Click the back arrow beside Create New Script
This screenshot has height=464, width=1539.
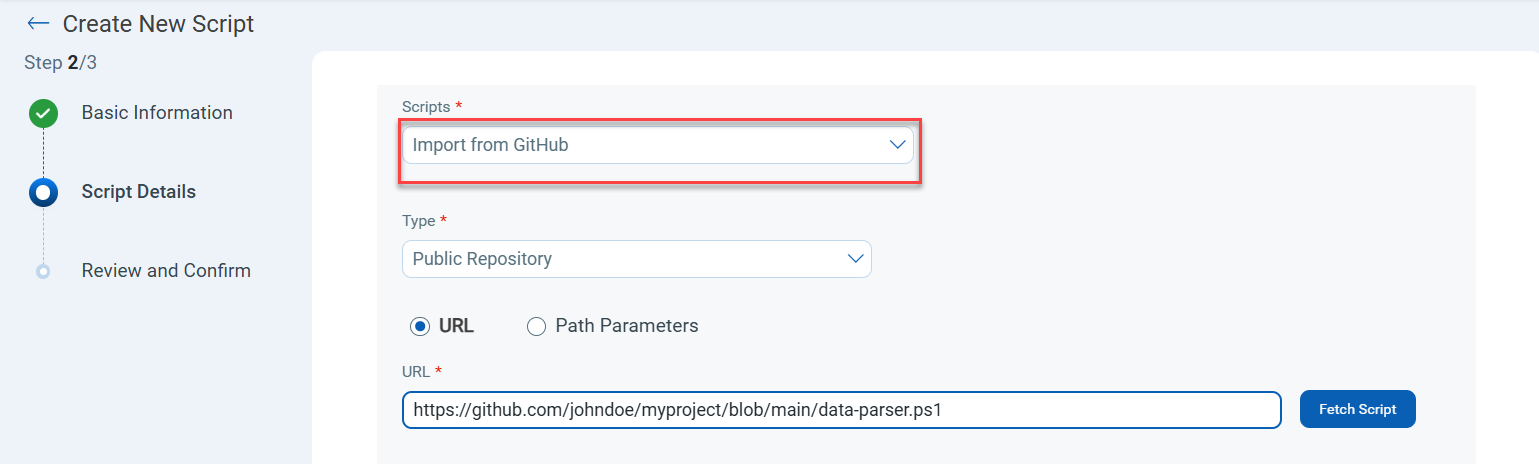click(x=38, y=23)
